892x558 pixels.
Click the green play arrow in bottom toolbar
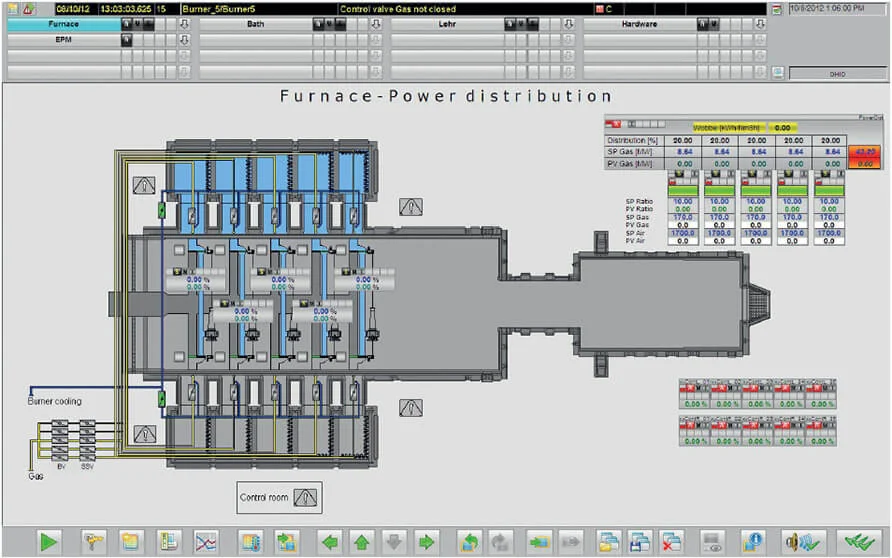[49, 542]
